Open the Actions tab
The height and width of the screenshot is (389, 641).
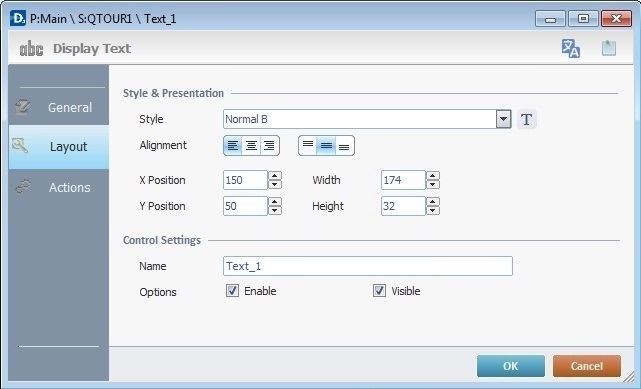coord(59,188)
